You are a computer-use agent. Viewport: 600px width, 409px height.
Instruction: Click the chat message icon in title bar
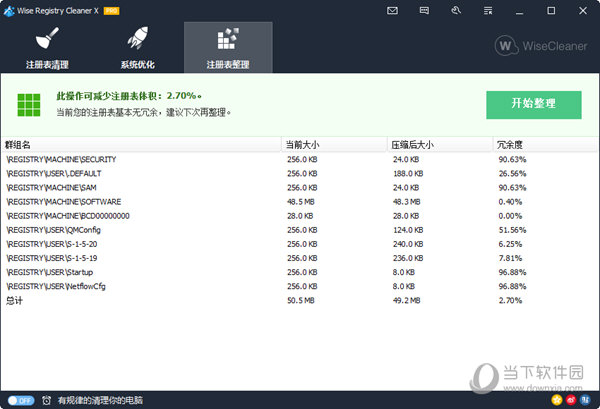[425, 10]
